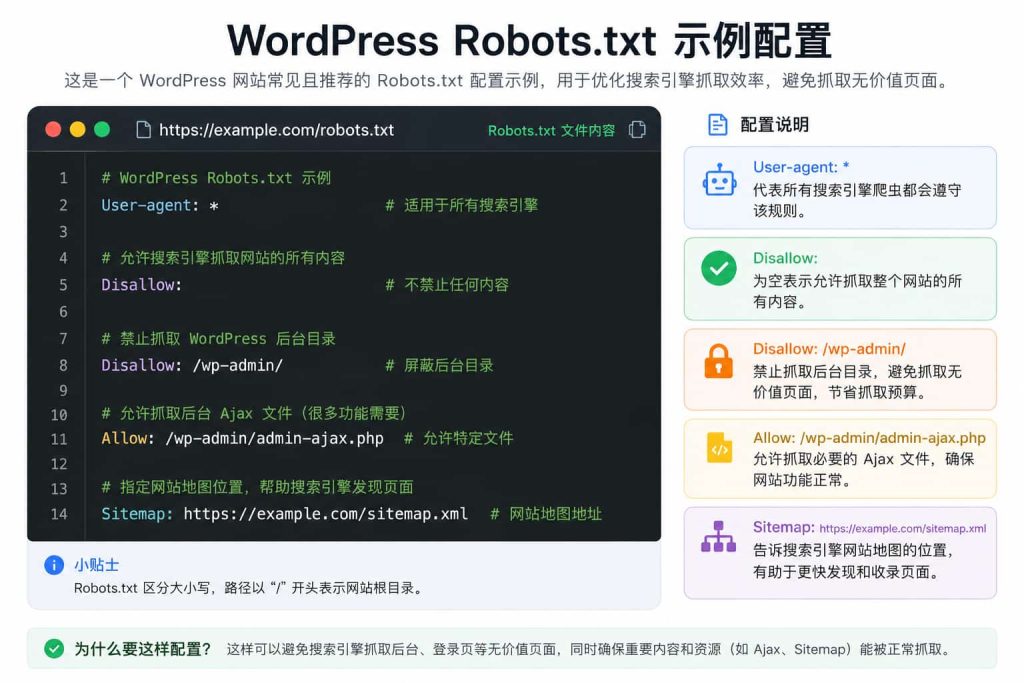
Task: Click the copy icon in code header
Action: pos(637,129)
